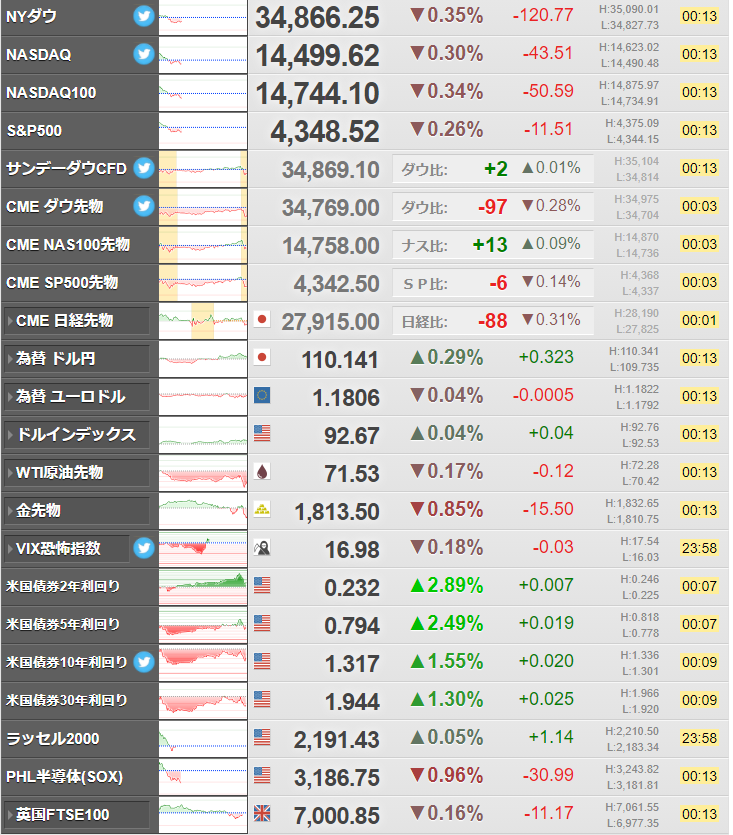Click the gold bars icon for 金先物

click(262, 510)
